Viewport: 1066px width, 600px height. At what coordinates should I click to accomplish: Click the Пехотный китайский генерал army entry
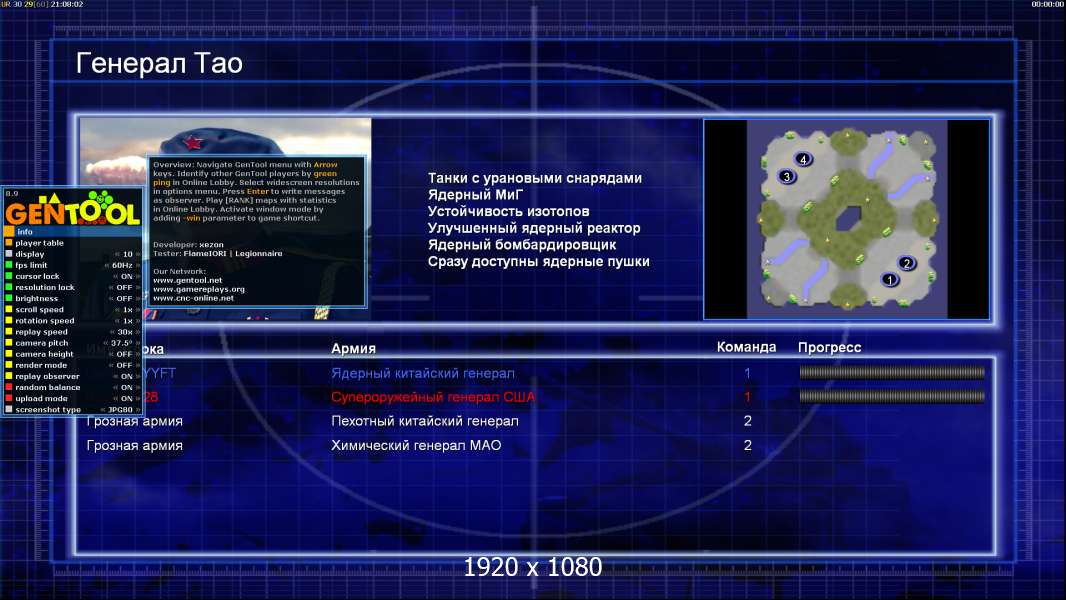click(425, 421)
